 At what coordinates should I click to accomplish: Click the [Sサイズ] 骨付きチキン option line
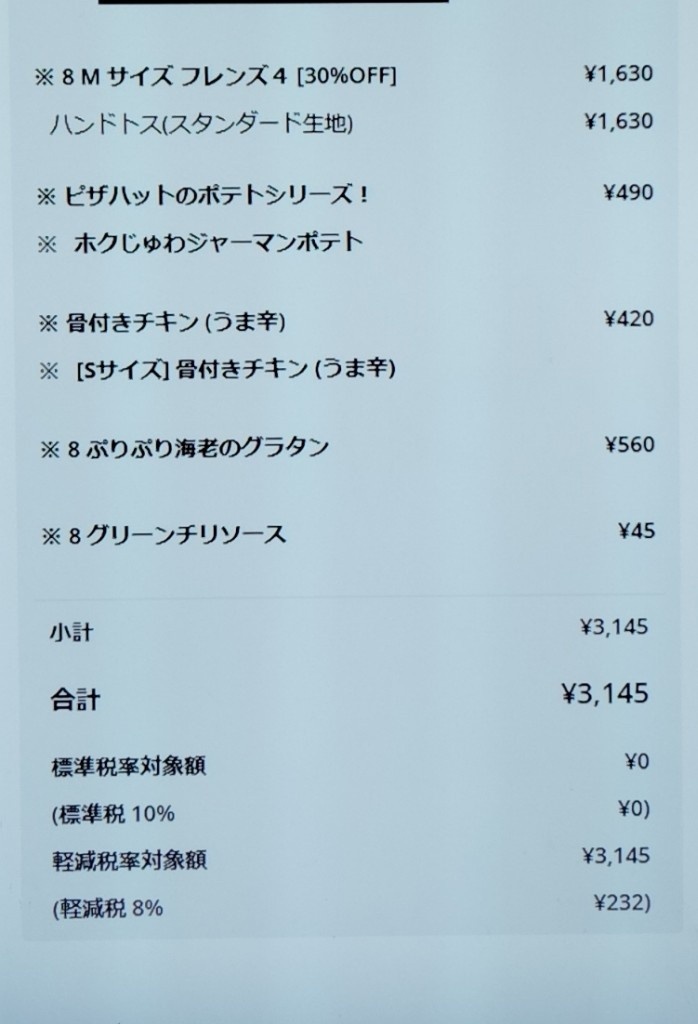pos(217,370)
